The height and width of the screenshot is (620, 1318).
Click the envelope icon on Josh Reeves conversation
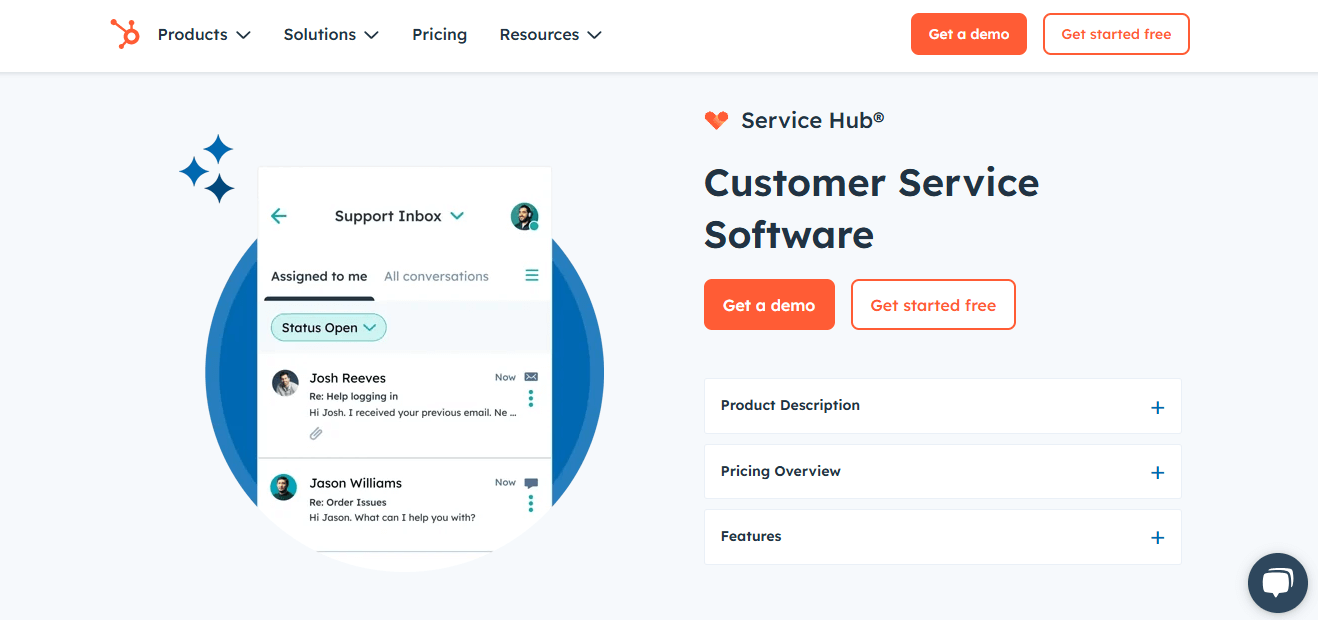tap(529, 377)
